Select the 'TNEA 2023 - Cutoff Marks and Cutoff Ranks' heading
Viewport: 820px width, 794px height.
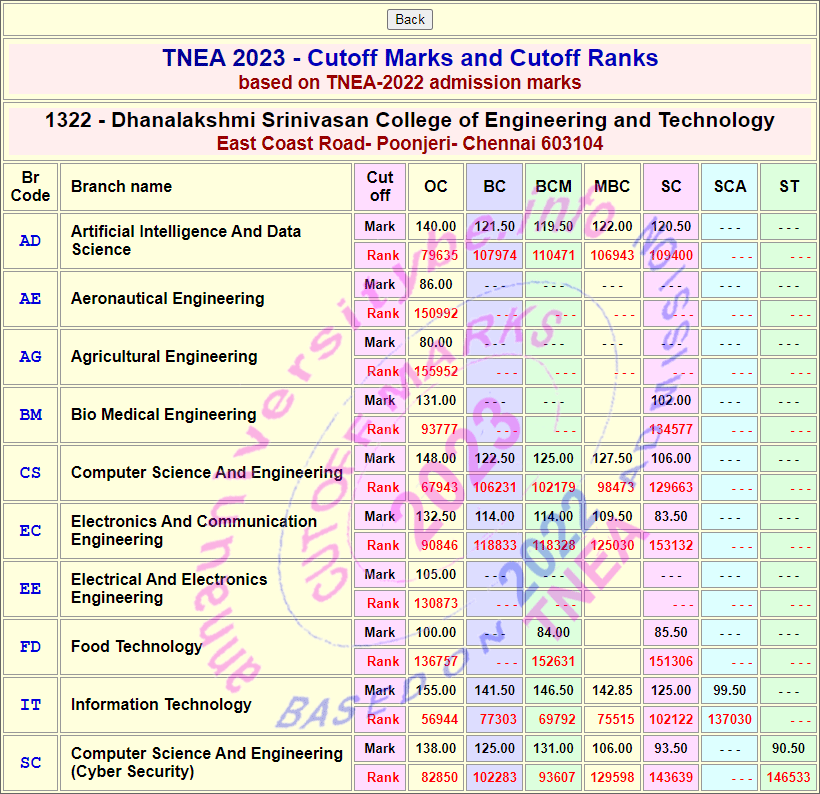point(410,58)
